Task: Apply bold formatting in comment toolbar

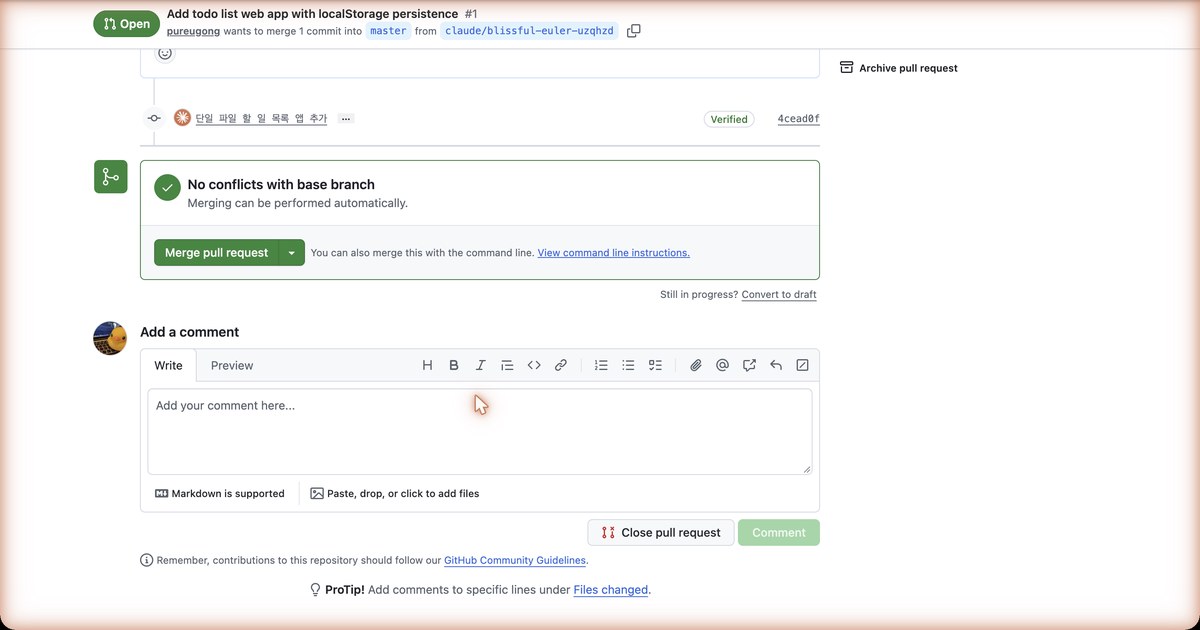Action: pos(454,365)
